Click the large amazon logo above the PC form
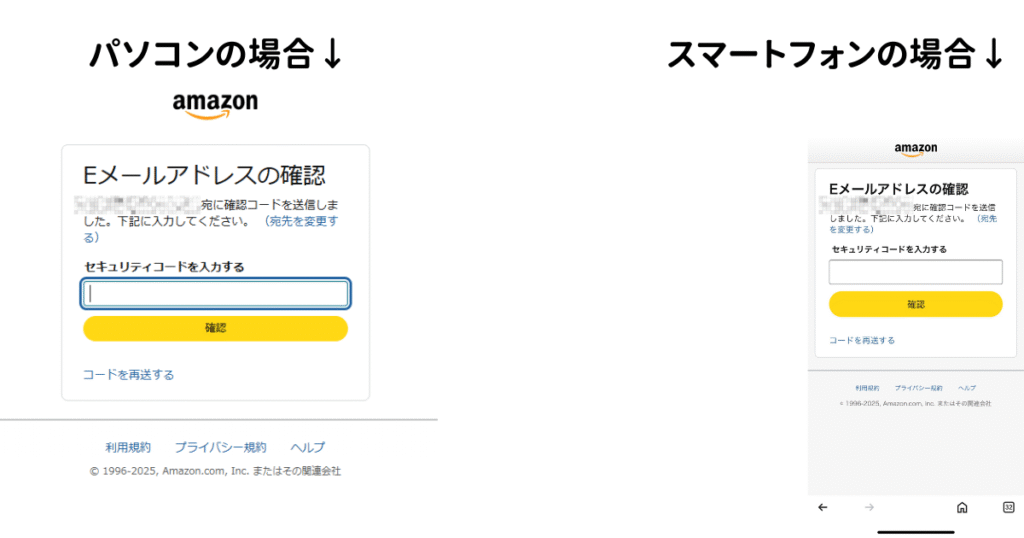This screenshot has width=1024, height=538. click(215, 106)
